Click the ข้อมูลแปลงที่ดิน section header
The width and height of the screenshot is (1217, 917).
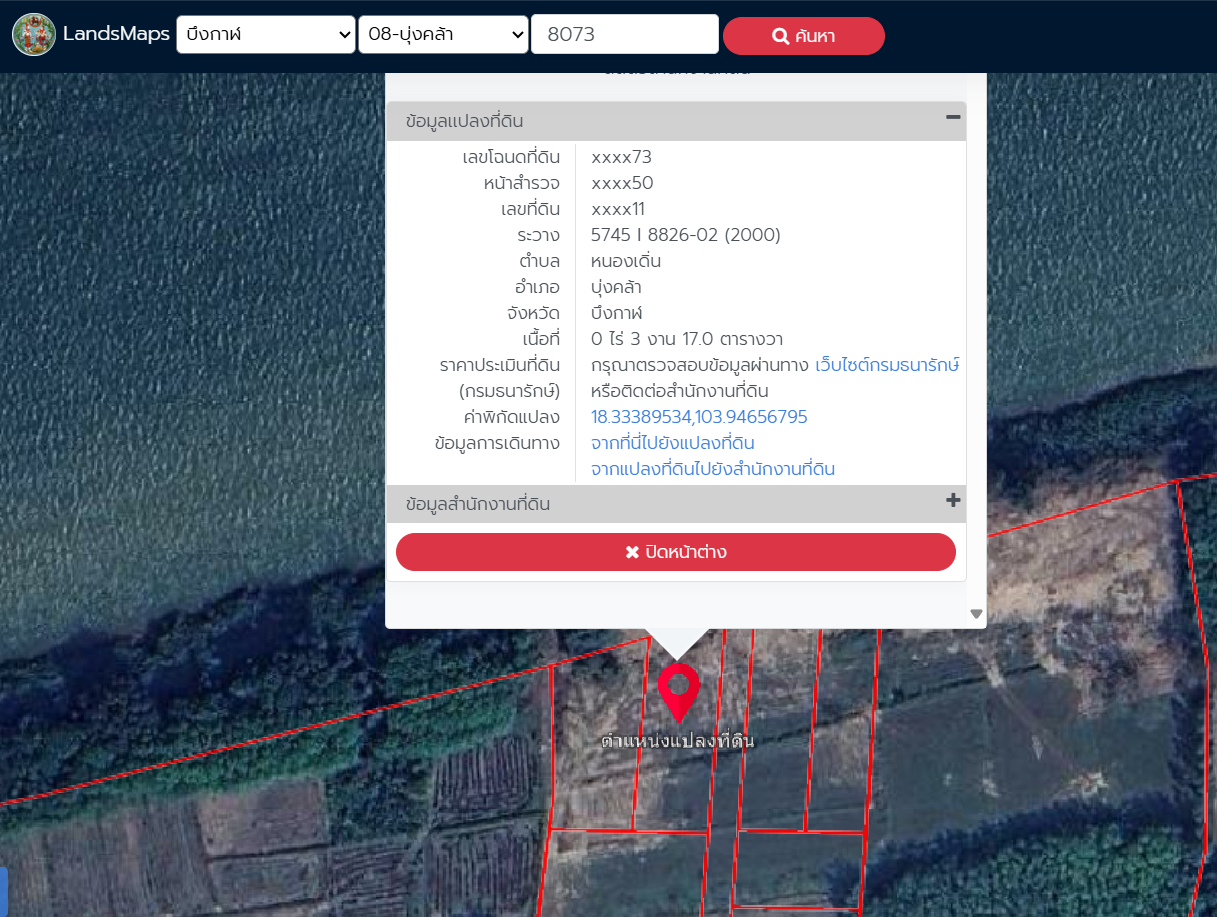(x=465, y=121)
